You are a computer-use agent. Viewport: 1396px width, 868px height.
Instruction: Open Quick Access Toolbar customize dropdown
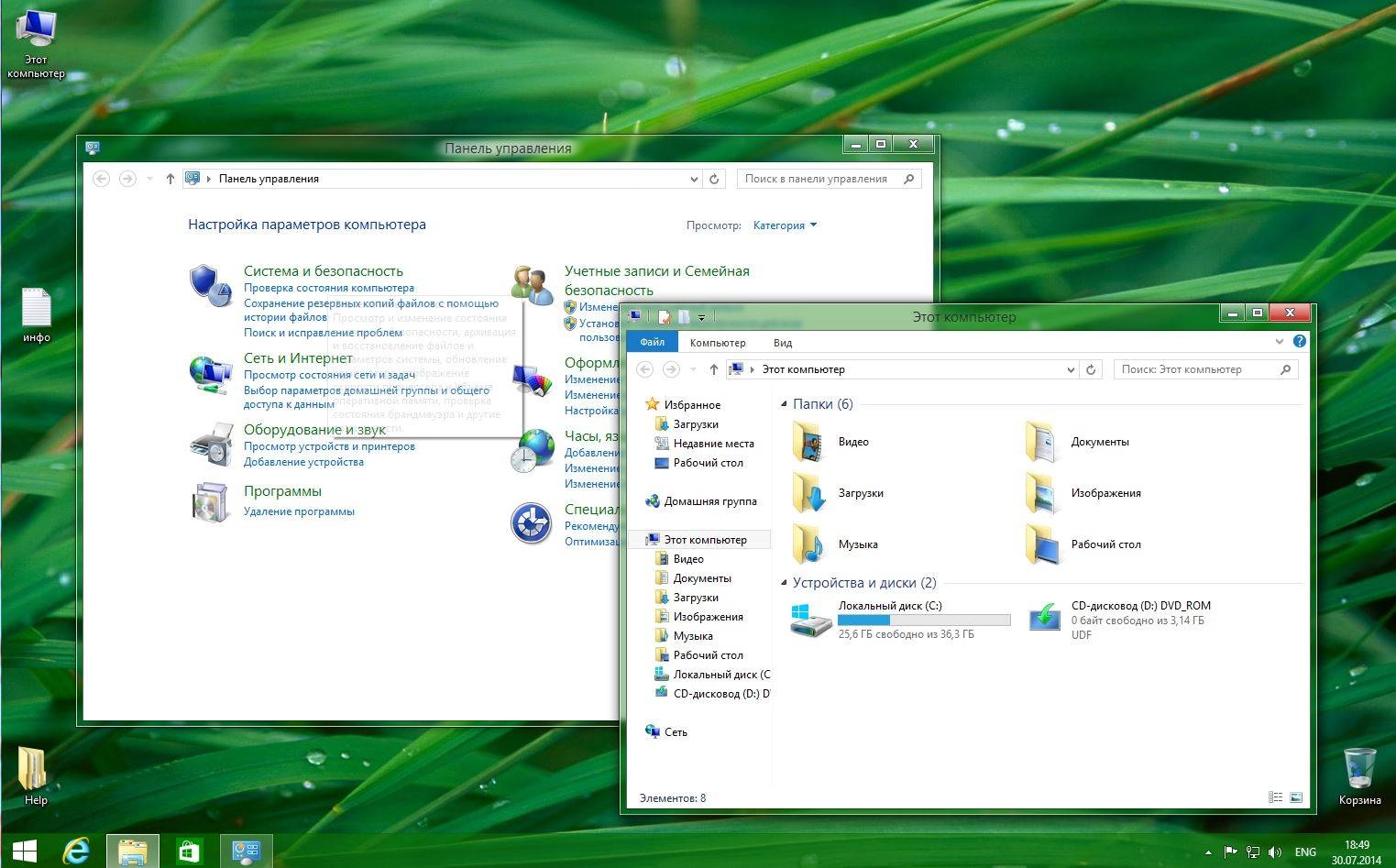coord(701,317)
